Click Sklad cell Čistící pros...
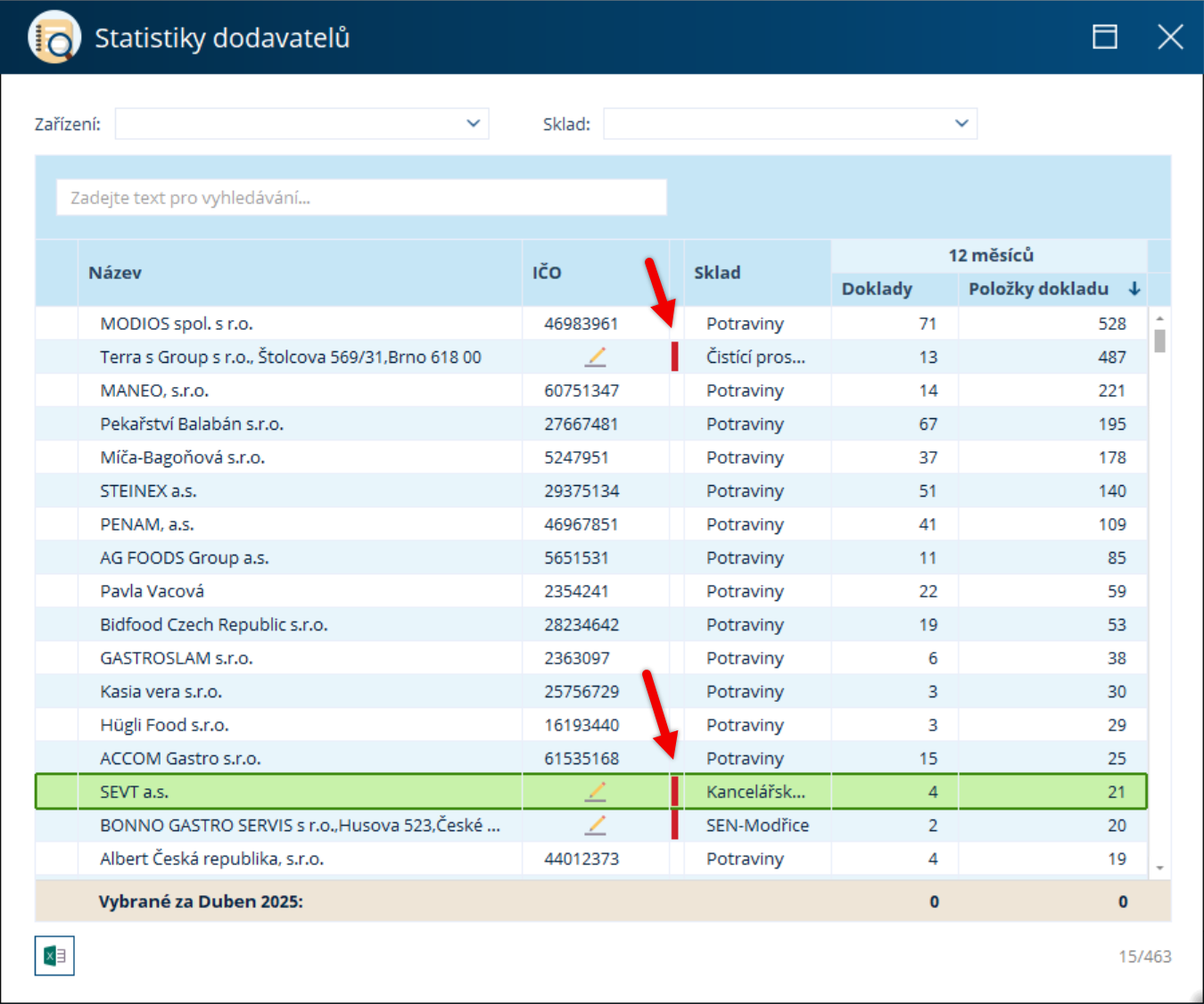Image resolution: width=1204 pixels, height=1004 pixels. pos(755,357)
